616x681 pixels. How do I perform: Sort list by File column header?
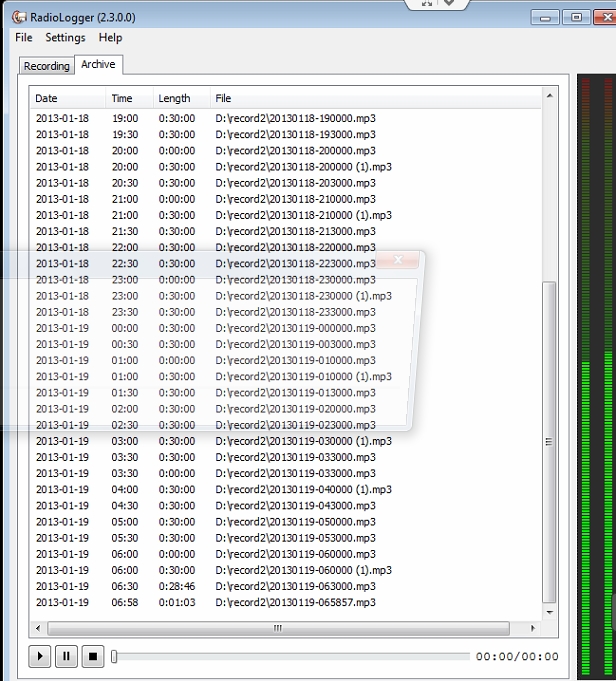(375, 98)
